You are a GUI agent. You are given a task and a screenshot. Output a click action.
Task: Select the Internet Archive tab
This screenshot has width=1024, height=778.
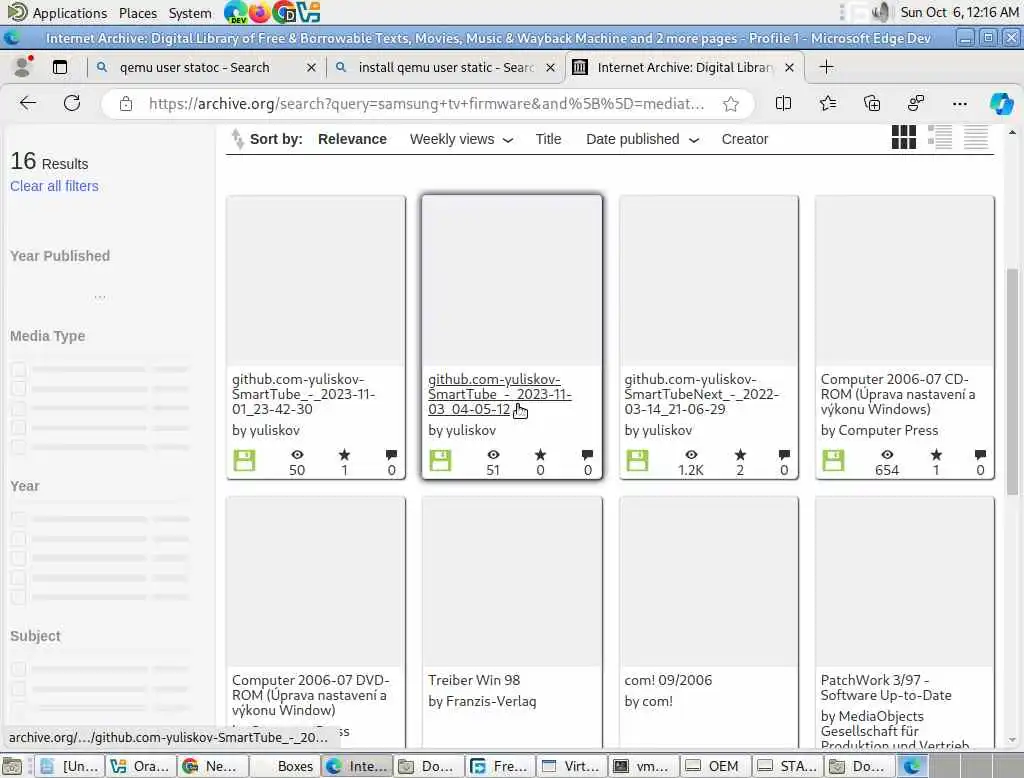tap(684, 67)
